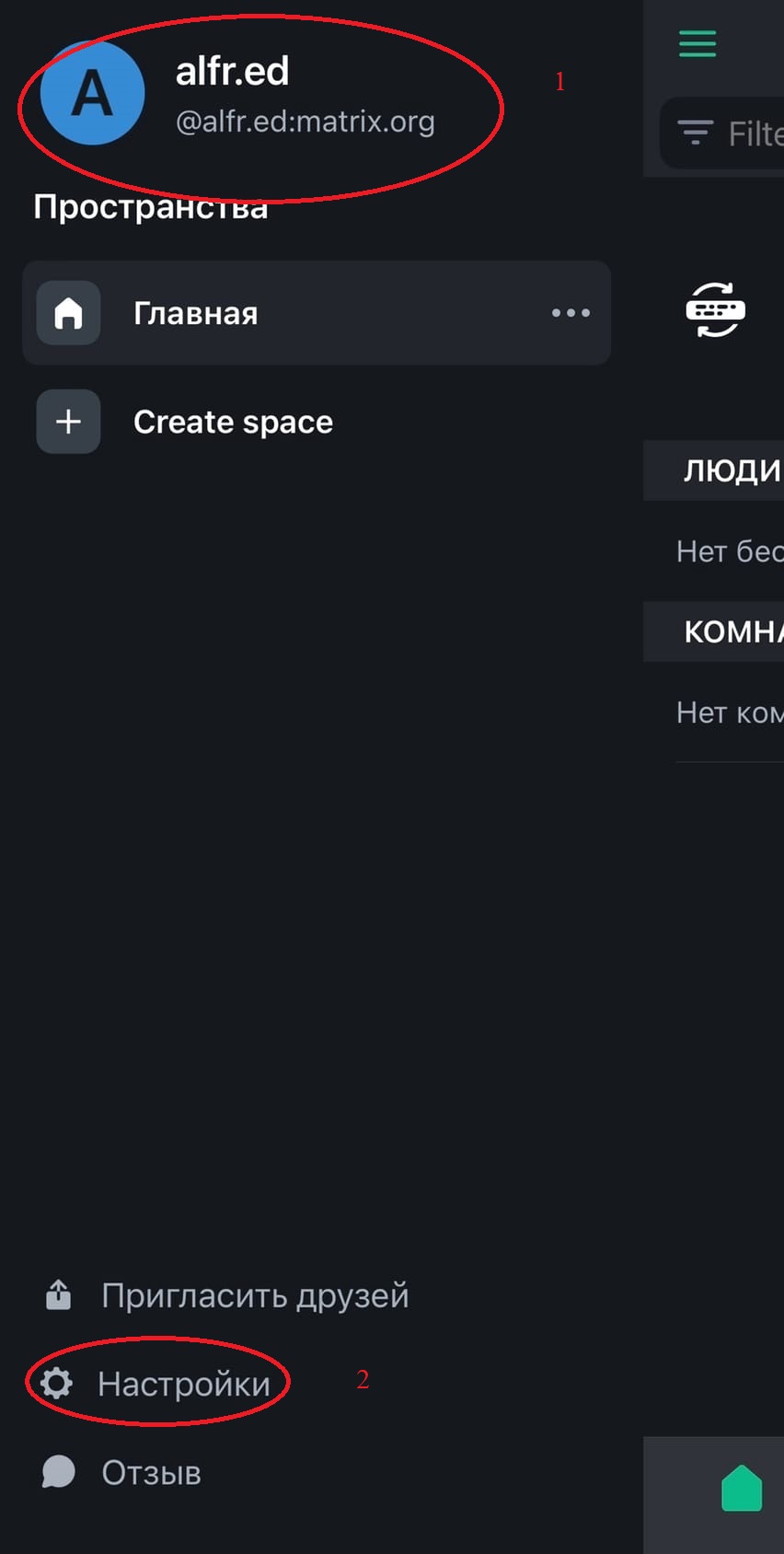Screen dimensions: 784x1554
Task: Choose the Настройки menu label
Action: 184,1384
